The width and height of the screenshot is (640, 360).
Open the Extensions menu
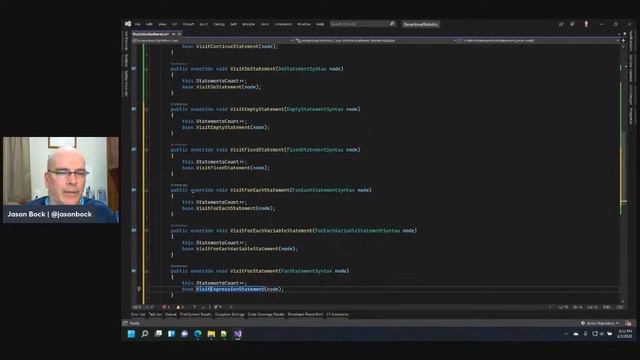[283, 24]
